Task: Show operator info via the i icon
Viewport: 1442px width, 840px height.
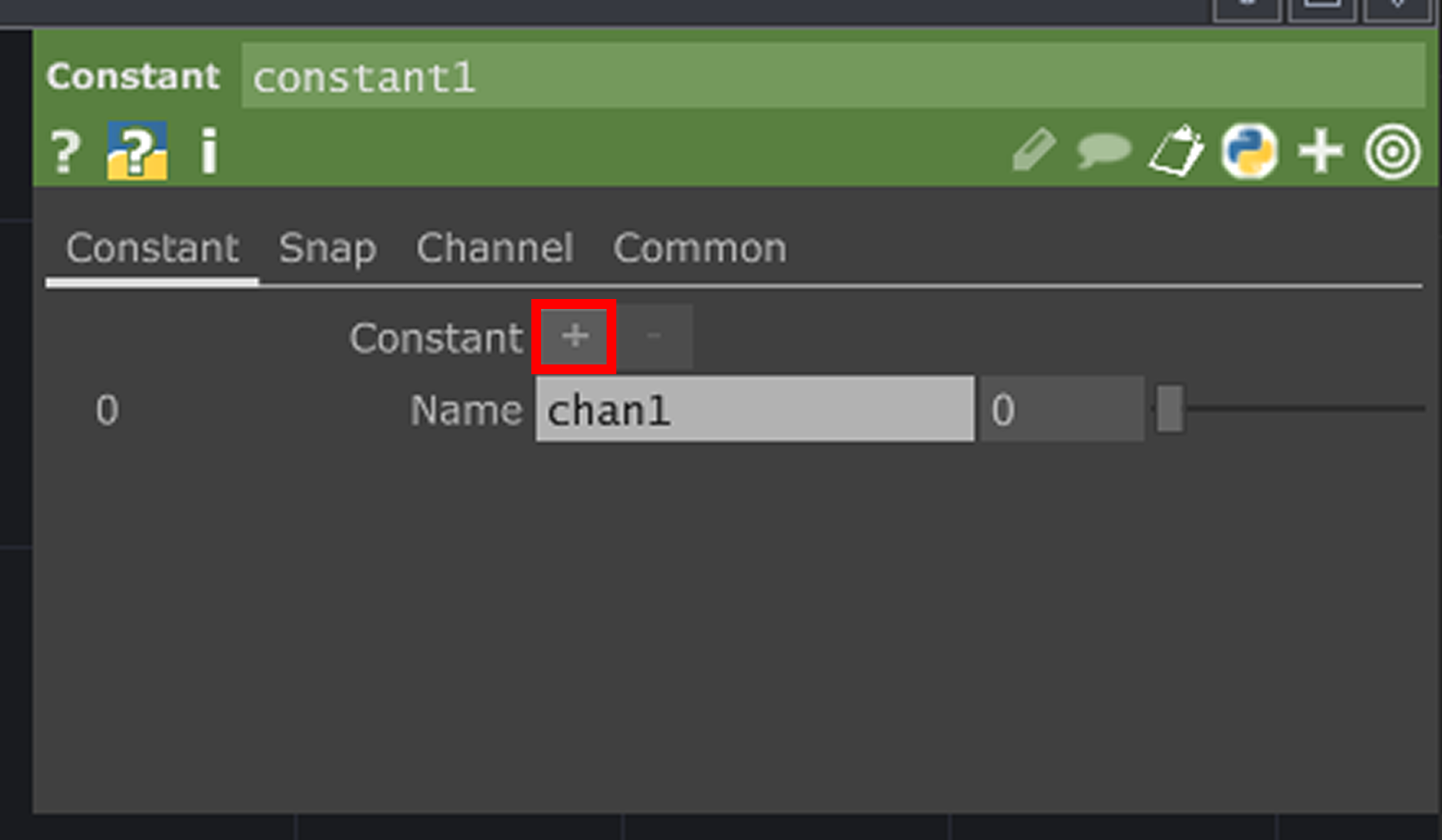Action: pos(209,151)
